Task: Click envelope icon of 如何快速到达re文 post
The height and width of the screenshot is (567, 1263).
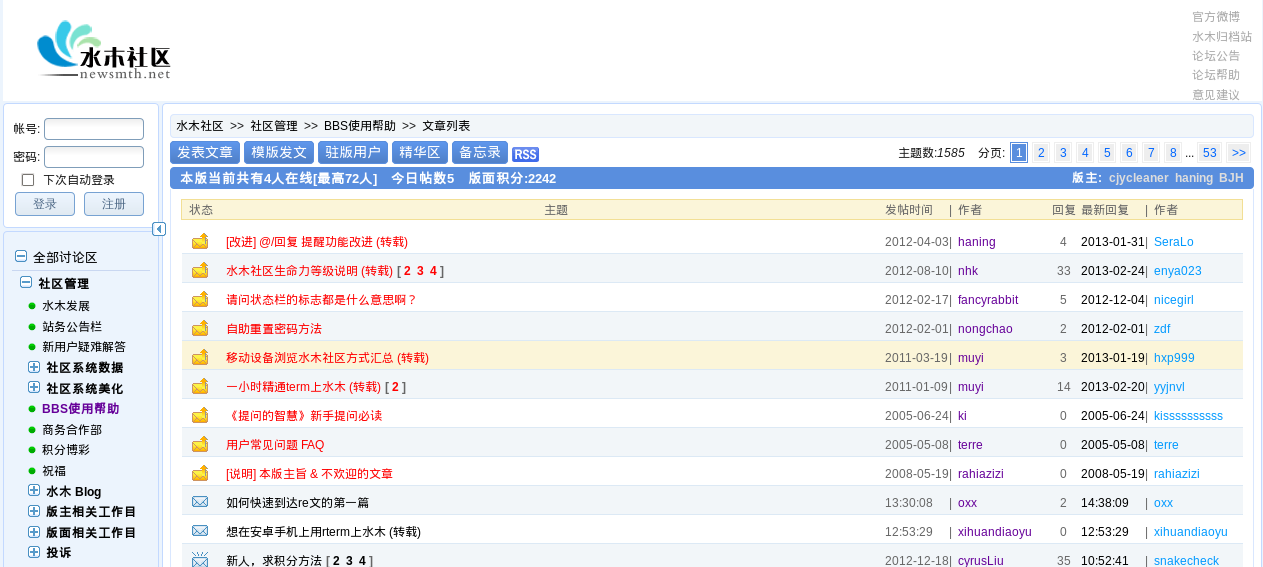Action: tap(200, 502)
